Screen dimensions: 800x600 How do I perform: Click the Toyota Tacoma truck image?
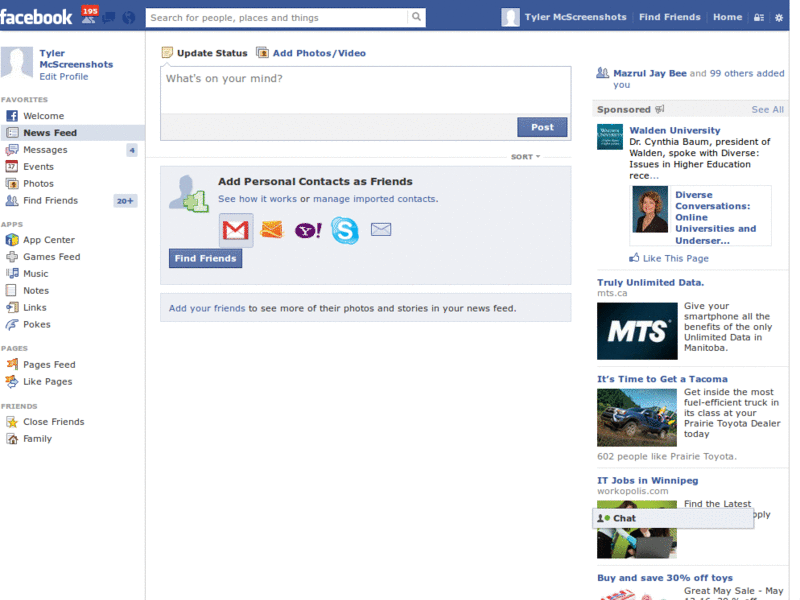(x=637, y=418)
